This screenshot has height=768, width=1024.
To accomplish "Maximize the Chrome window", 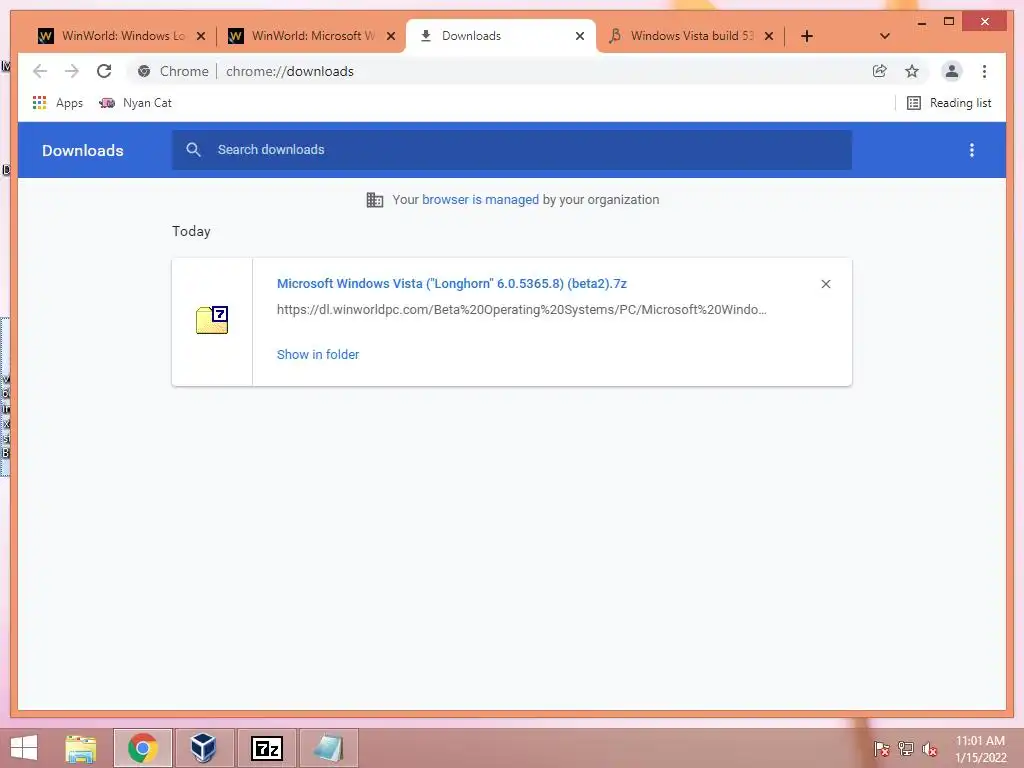I will pyautogui.click(x=949, y=22).
